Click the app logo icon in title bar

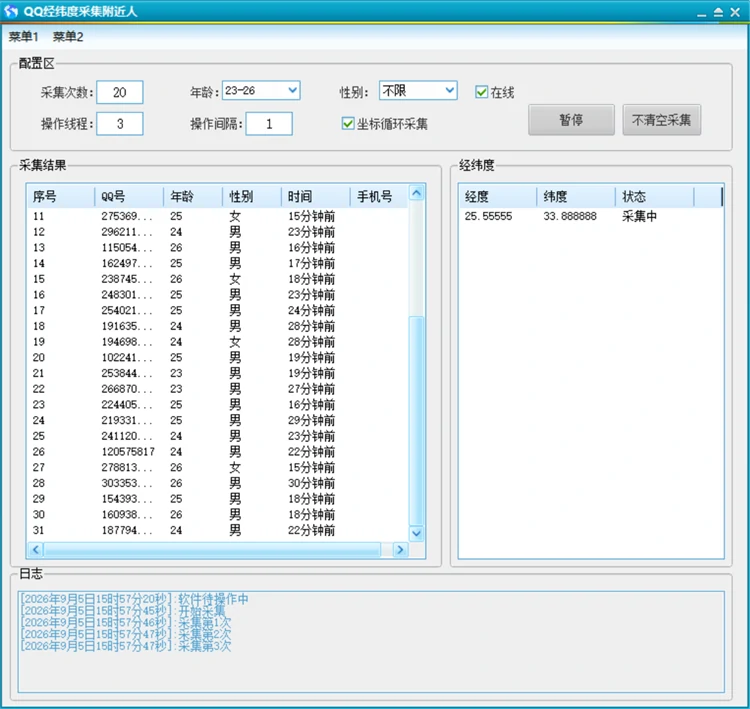(11, 11)
